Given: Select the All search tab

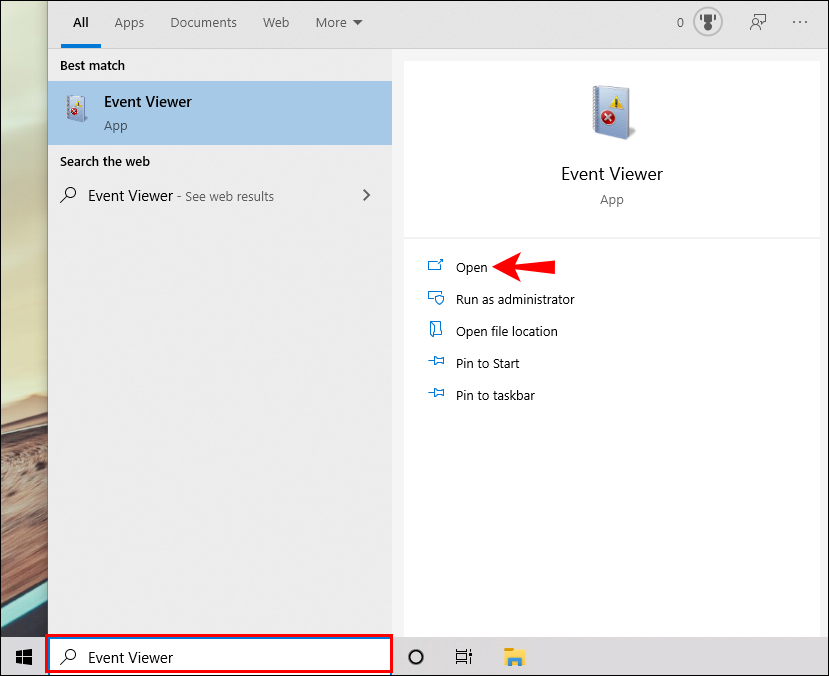Looking at the screenshot, I should [81, 22].
